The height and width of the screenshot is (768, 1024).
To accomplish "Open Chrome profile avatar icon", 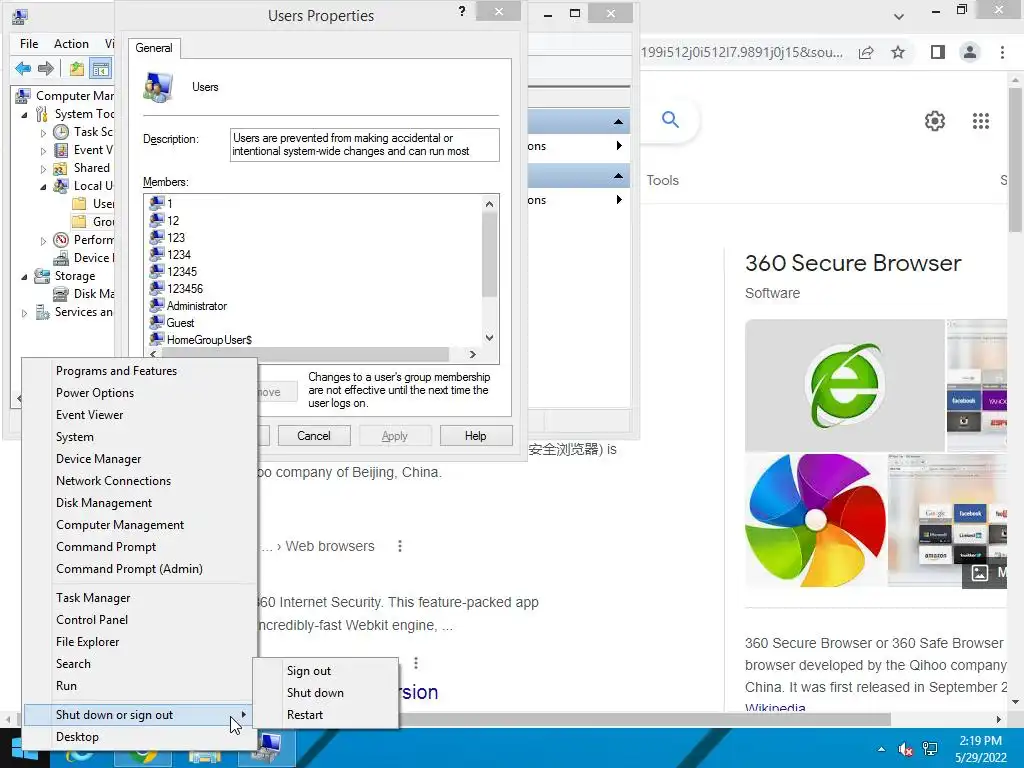I will pos(970,52).
